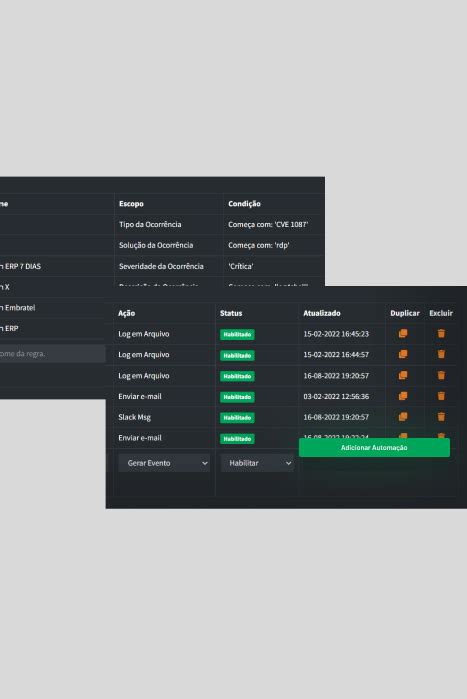Focus the rule name input field
The height and width of the screenshot is (699, 467).
[x=53, y=354]
